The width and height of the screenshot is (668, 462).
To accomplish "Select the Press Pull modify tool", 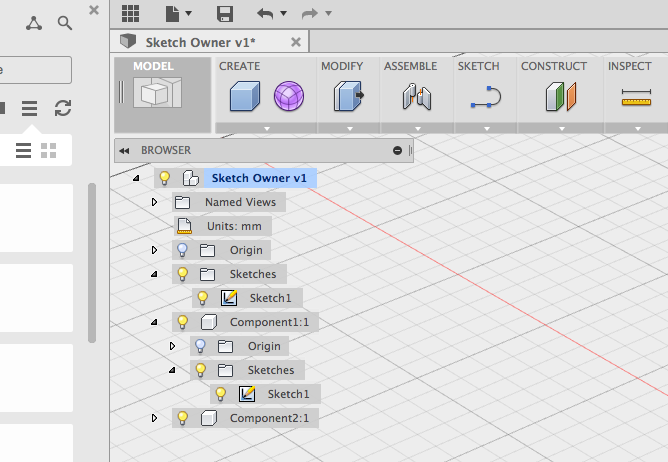I will [348, 96].
